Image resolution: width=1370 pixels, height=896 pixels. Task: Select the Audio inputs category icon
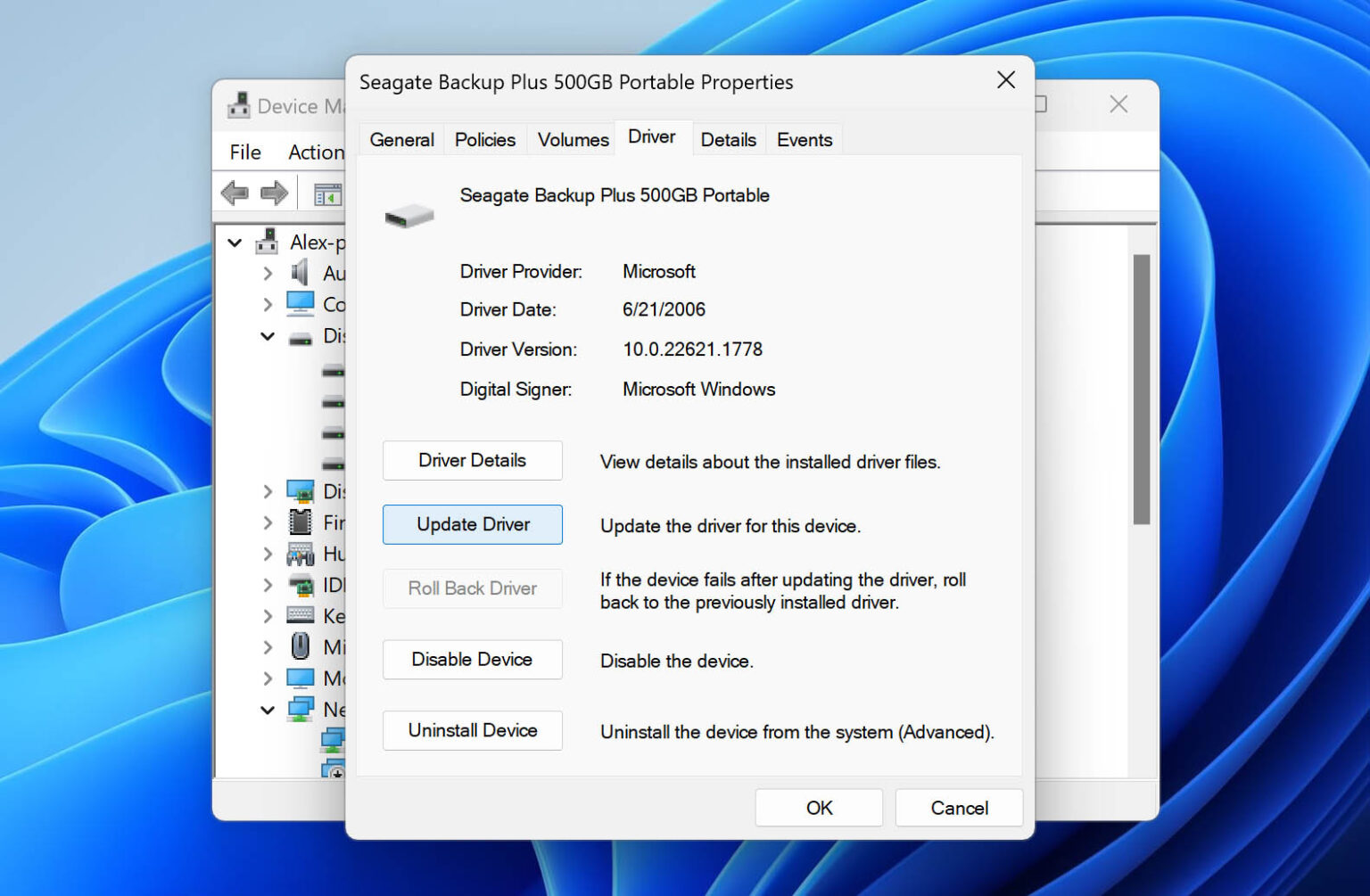[x=300, y=273]
